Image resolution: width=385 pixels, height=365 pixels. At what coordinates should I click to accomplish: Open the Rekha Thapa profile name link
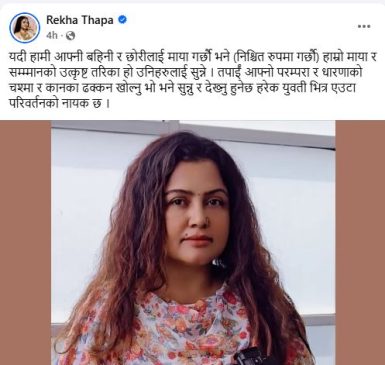pos(80,20)
